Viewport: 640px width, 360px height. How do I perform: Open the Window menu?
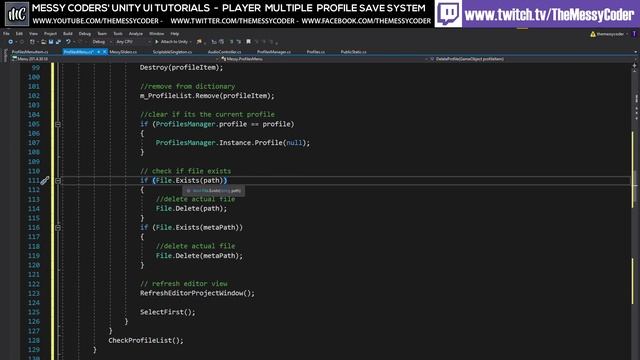[156, 34]
